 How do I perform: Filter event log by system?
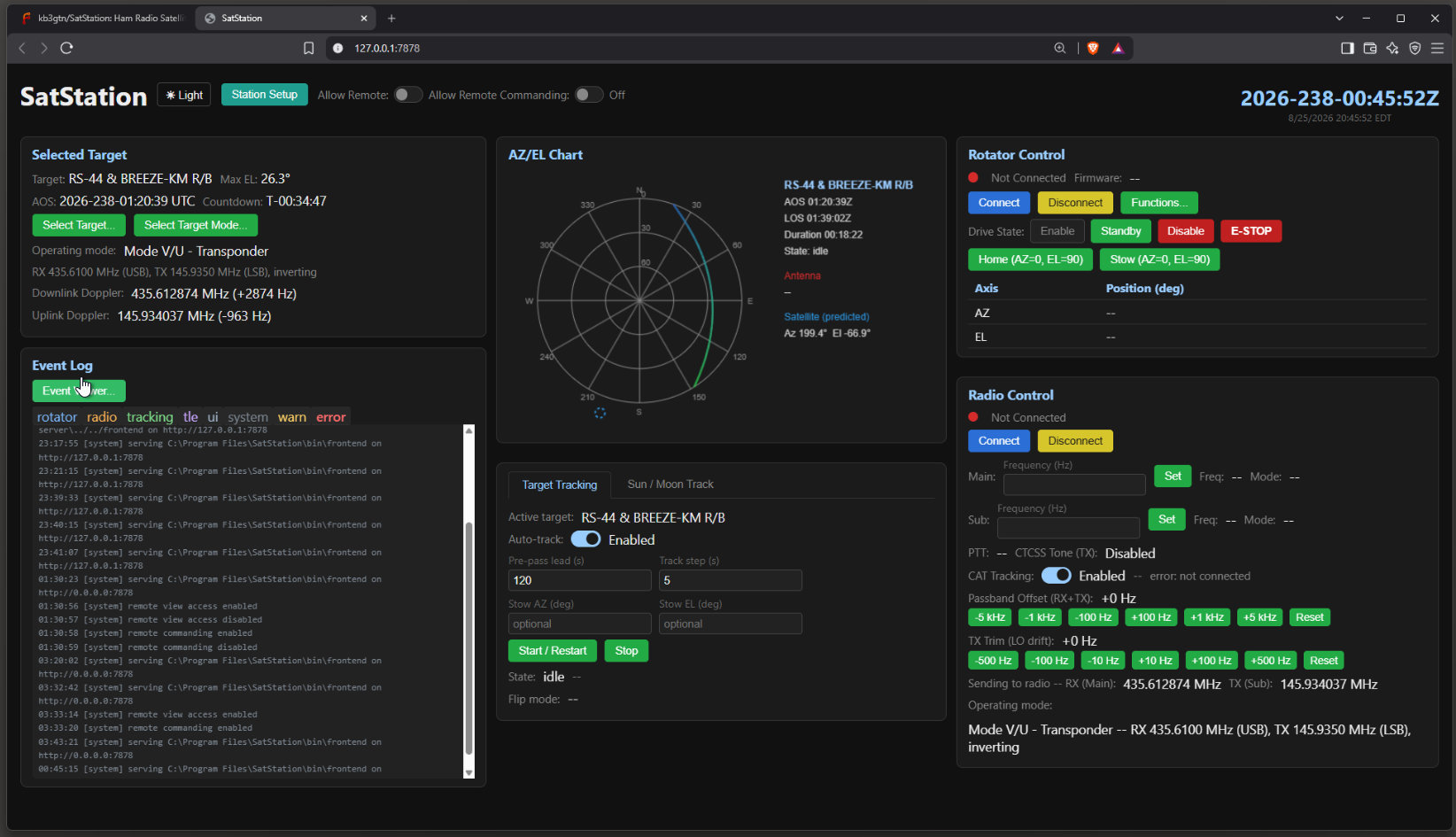pyautogui.click(x=248, y=416)
